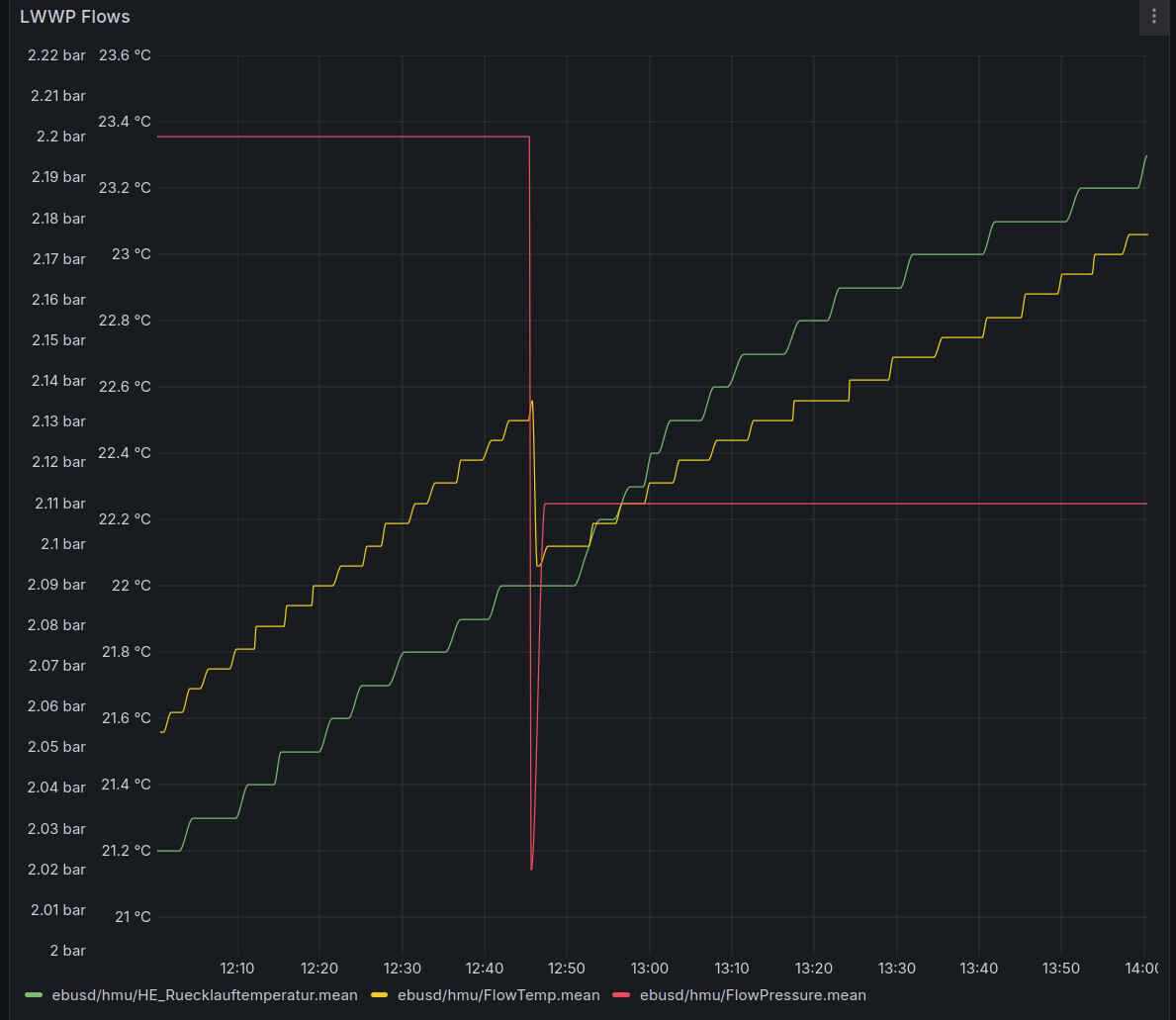Click the 13:30 time axis label
This screenshot has height=1020, width=1176.
896,968
